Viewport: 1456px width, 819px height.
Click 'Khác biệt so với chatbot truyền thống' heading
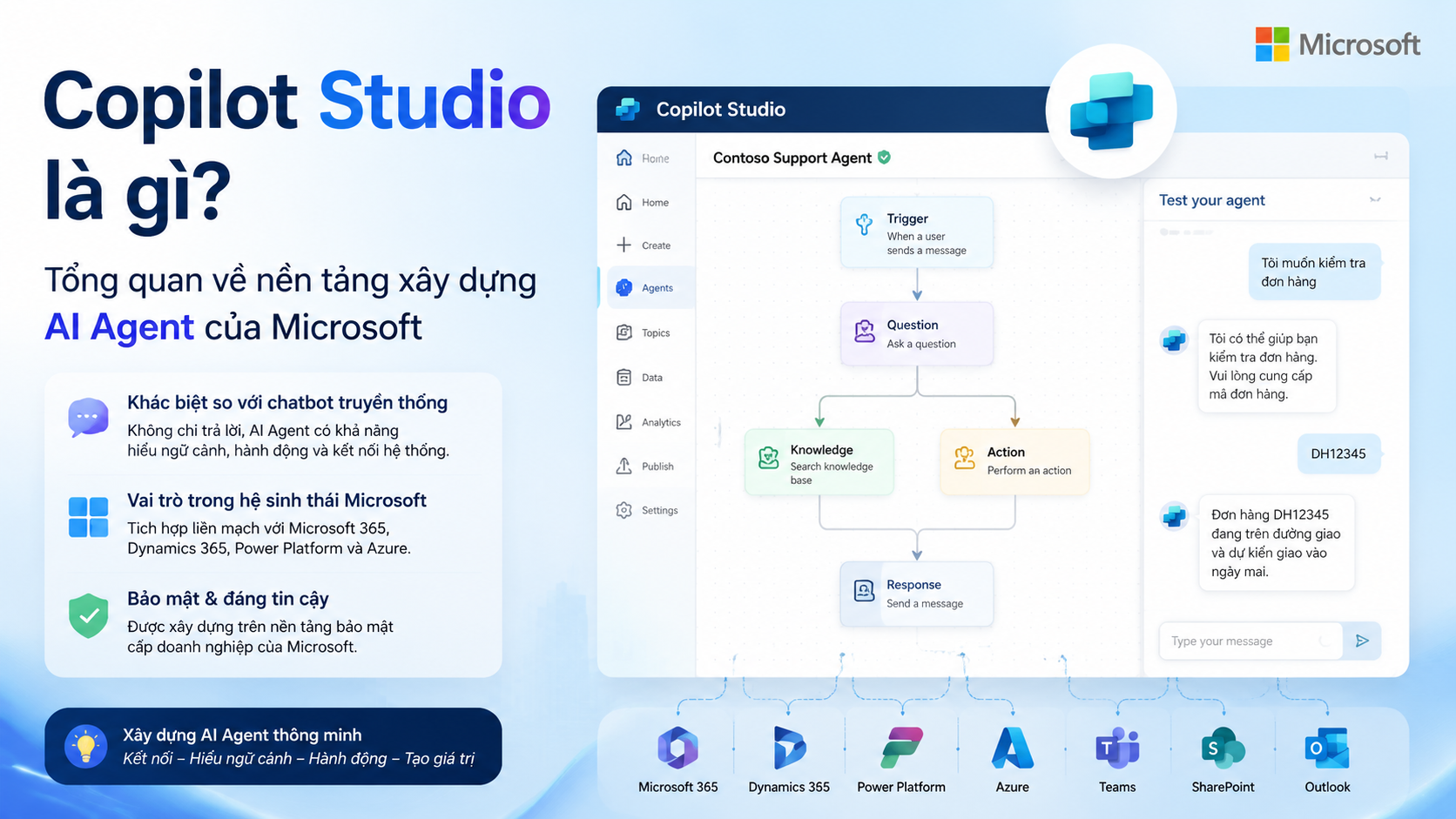pyautogui.click(x=287, y=402)
